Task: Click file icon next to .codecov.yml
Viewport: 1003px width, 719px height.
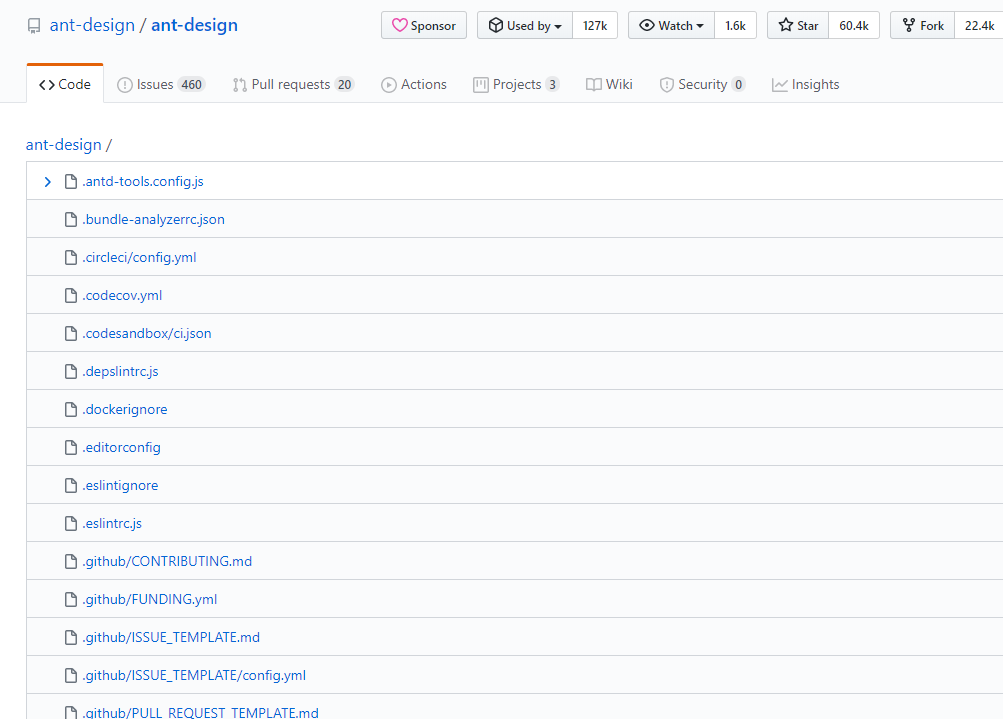Action: (71, 296)
